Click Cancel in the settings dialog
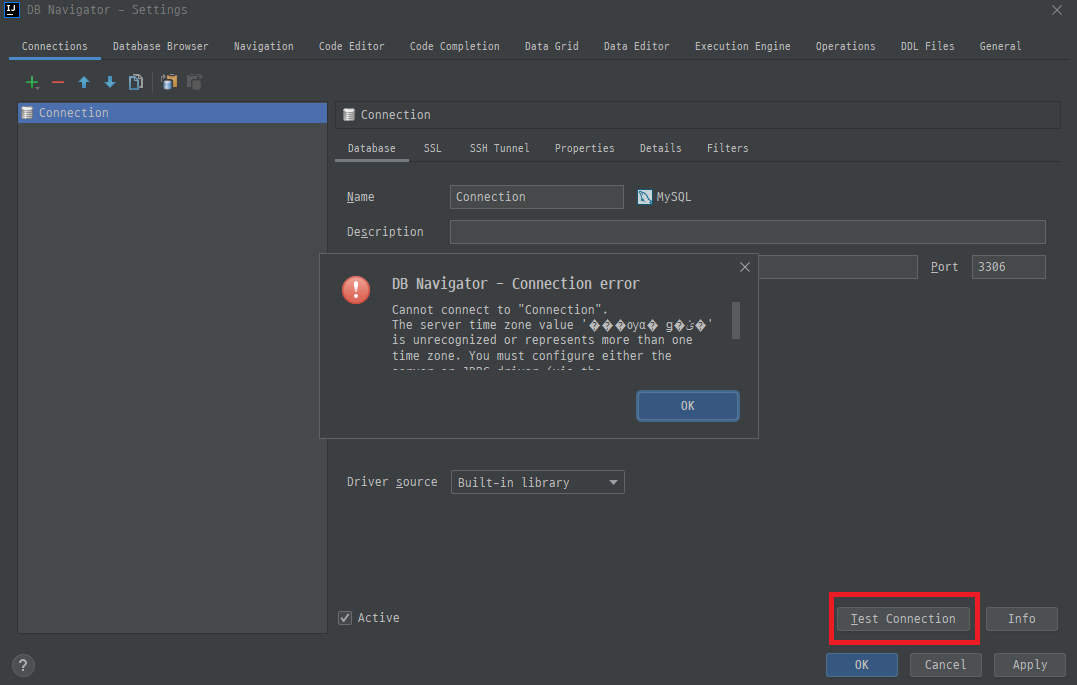1077x685 pixels. (945, 664)
